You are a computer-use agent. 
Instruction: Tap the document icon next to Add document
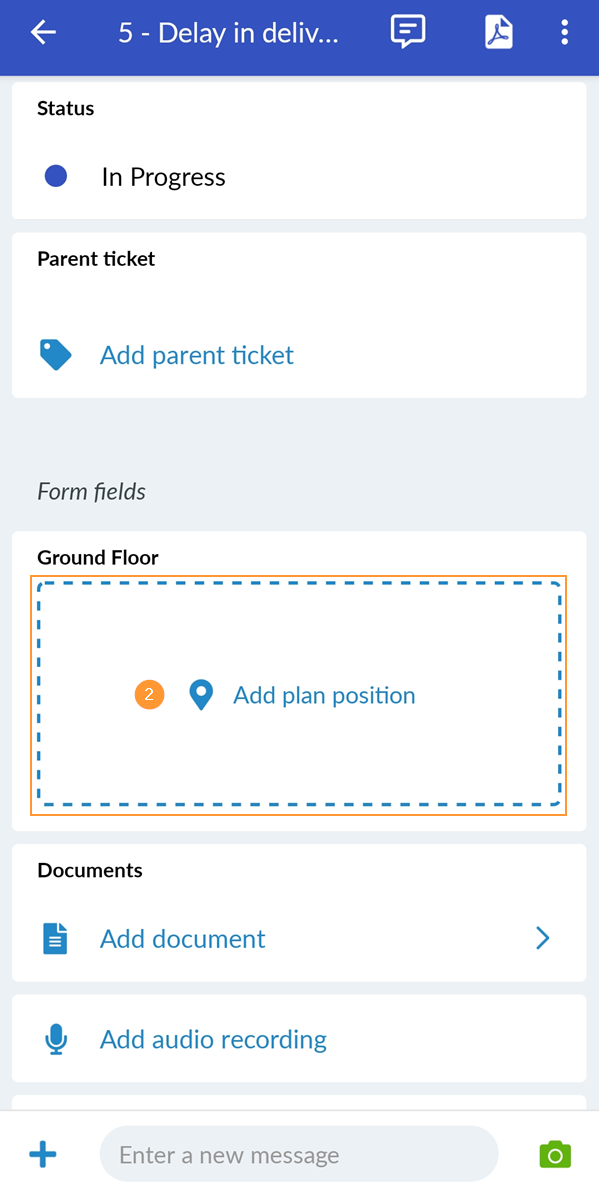57,938
